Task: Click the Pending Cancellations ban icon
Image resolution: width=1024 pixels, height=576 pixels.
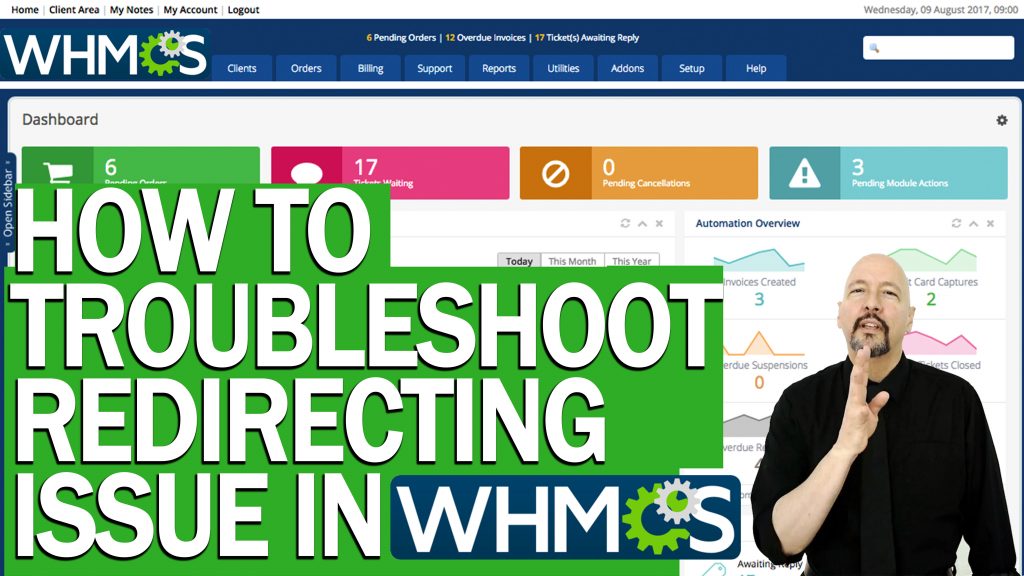Action: point(555,173)
